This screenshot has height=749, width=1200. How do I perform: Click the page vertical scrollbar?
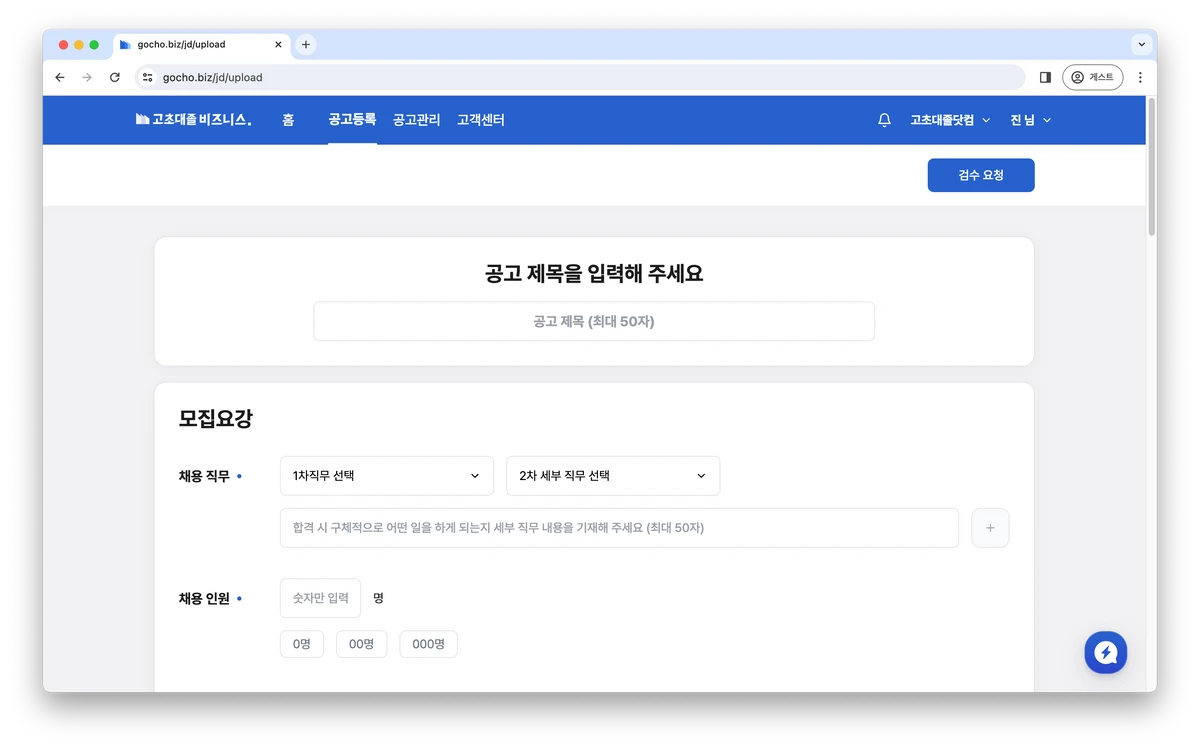pos(1151,167)
